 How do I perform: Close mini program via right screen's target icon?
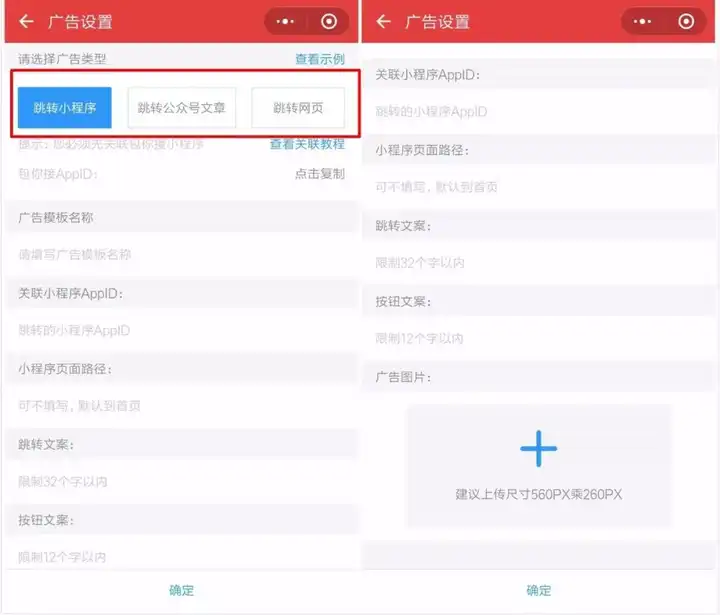click(x=686, y=22)
